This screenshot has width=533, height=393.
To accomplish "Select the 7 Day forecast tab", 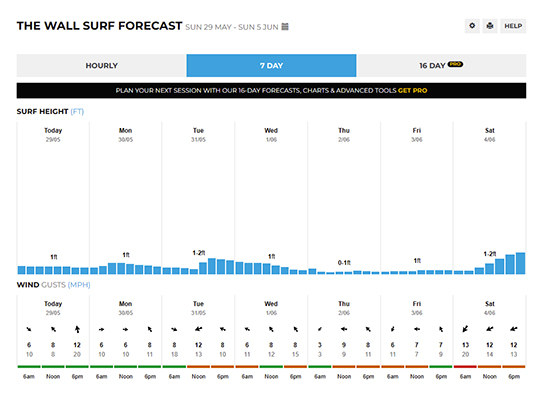I will (271, 66).
